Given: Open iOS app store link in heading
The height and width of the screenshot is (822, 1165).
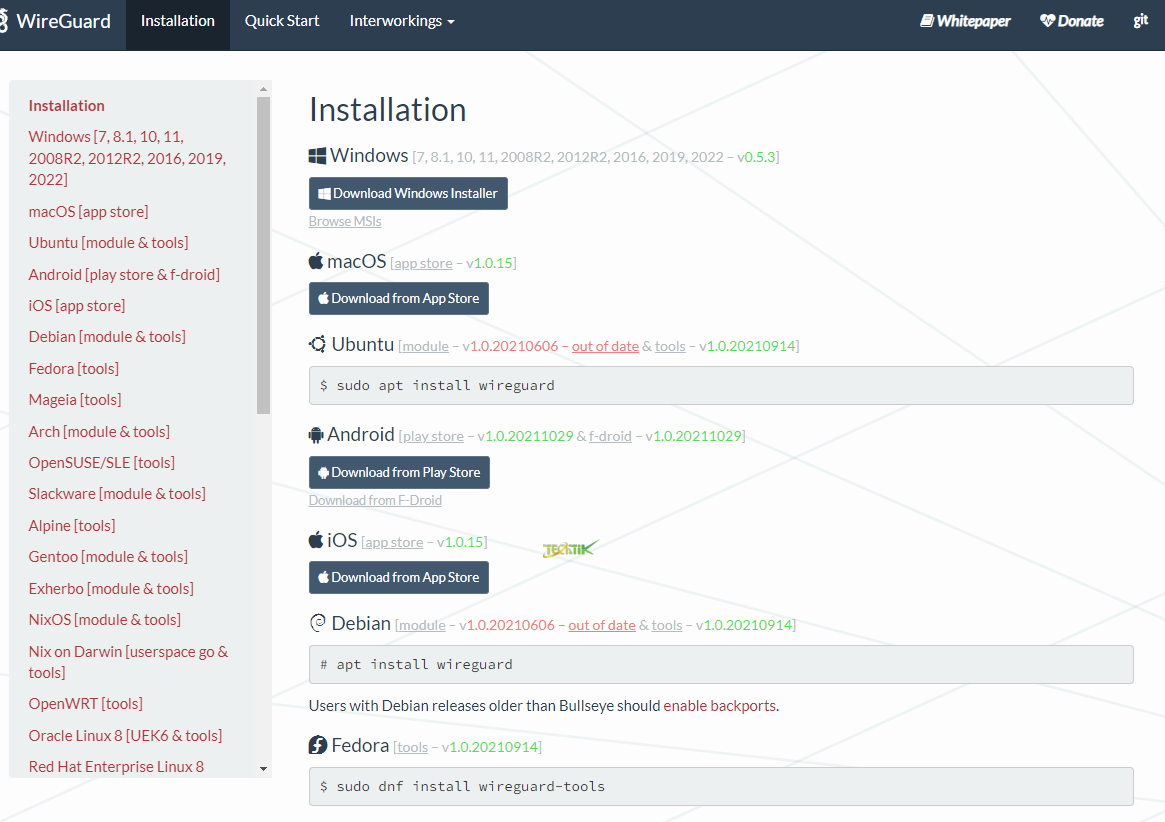Looking at the screenshot, I should 395,542.
